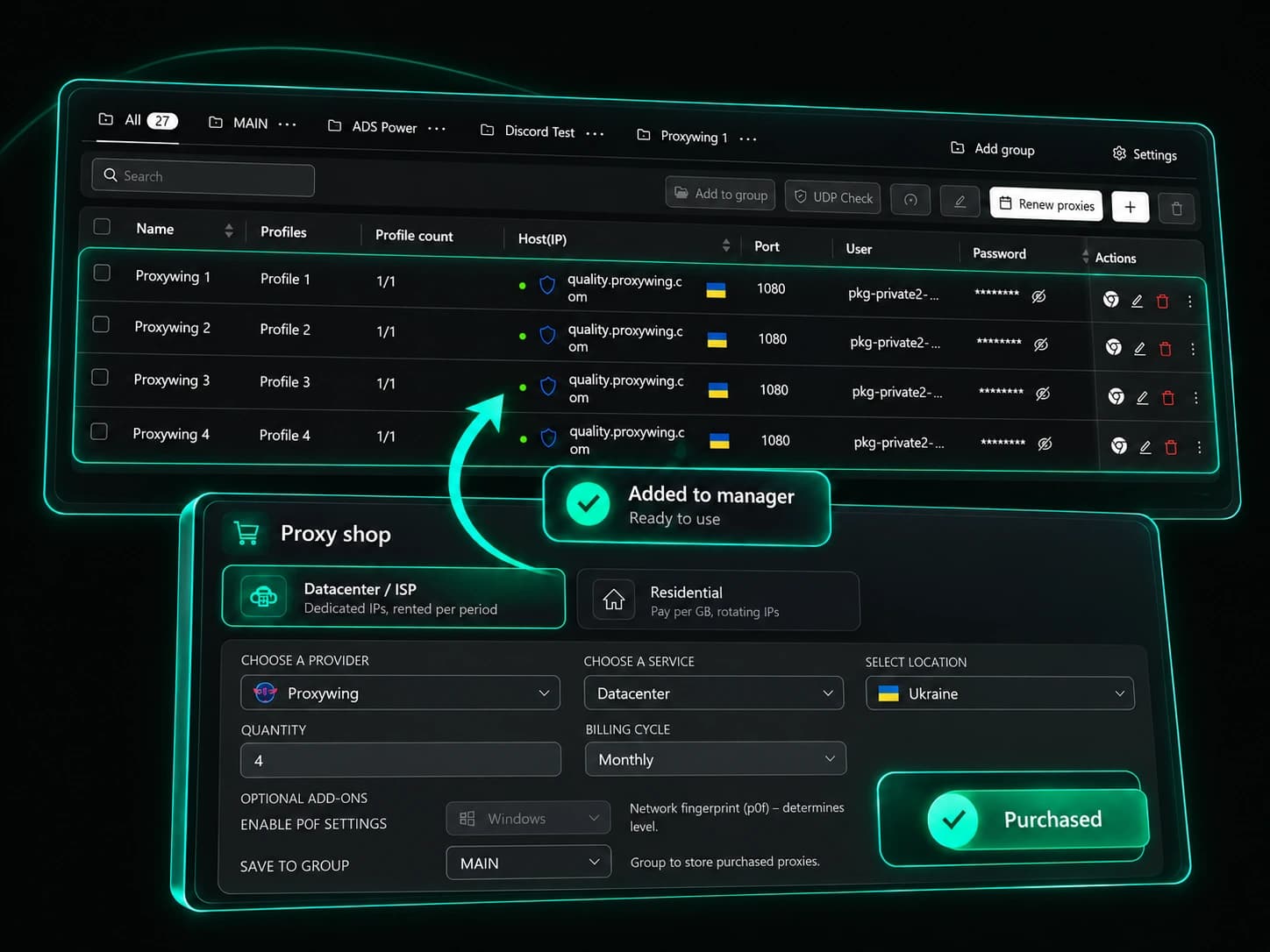Open the MAIN save-to-group dropdown
Screen dimensions: 1270x952
click(529, 863)
